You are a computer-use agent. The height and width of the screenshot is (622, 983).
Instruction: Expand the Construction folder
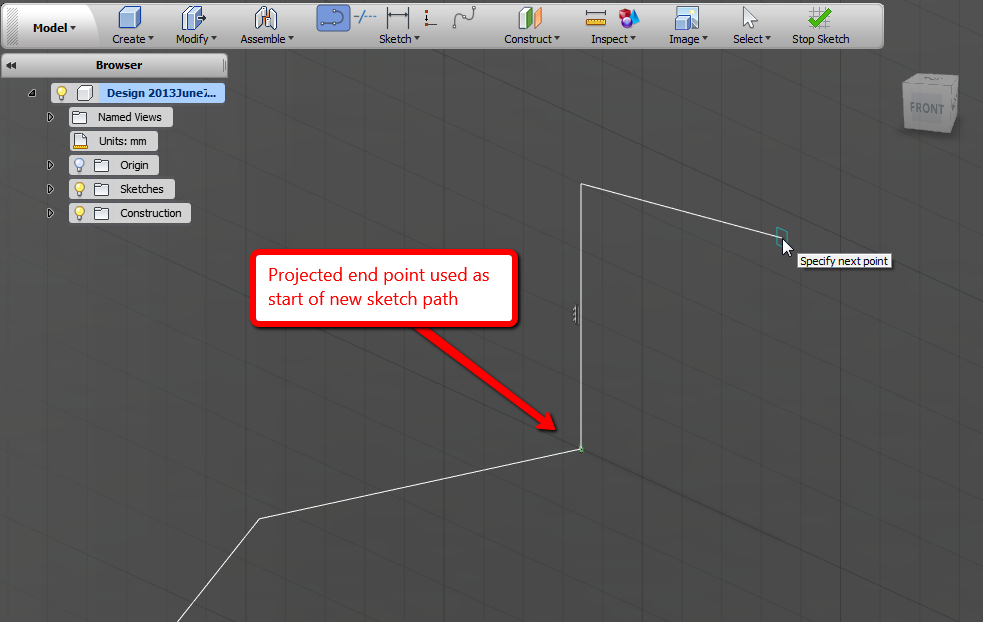(x=50, y=213)
